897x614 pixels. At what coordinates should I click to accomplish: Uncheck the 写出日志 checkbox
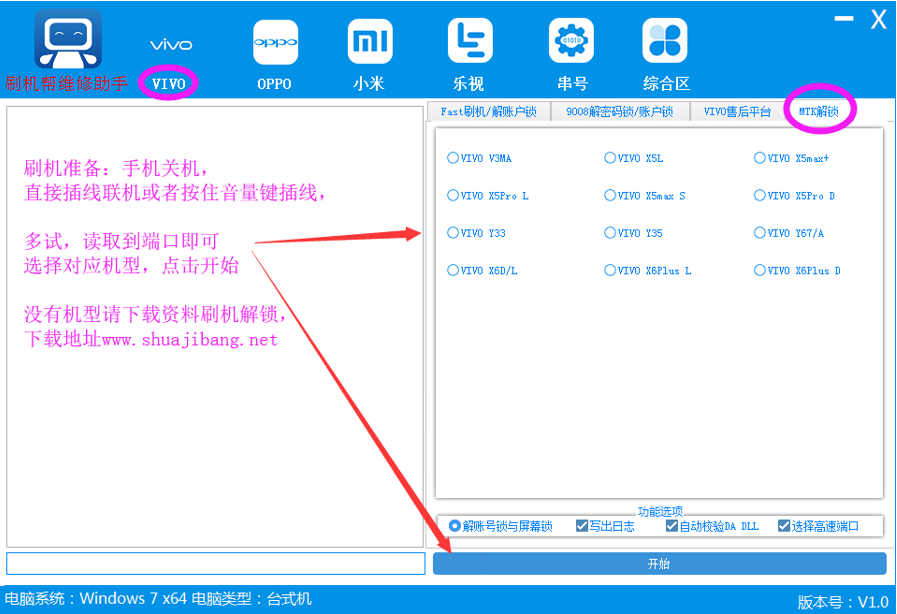[582, 526]
